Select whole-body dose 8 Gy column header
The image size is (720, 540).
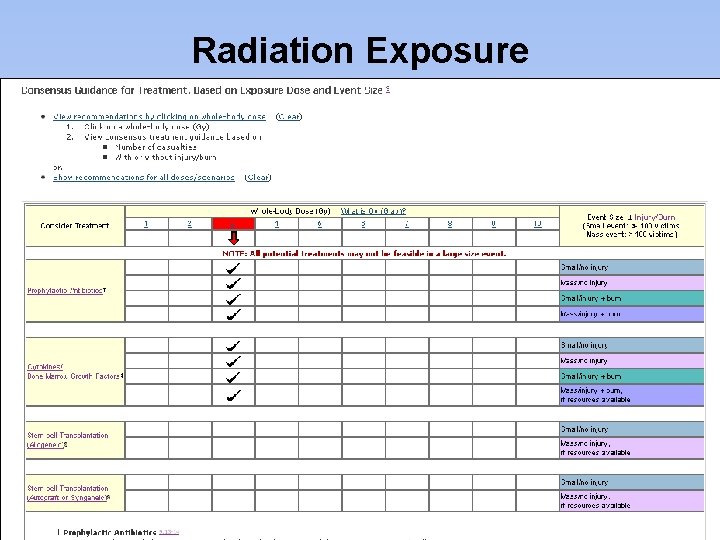[x=450, y=224]
